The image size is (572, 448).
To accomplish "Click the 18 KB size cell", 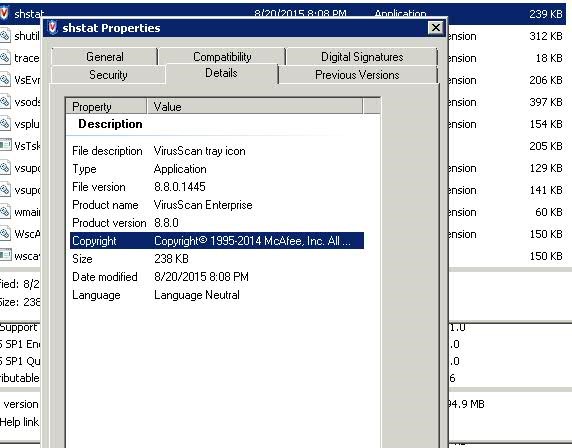I will 549,58.
